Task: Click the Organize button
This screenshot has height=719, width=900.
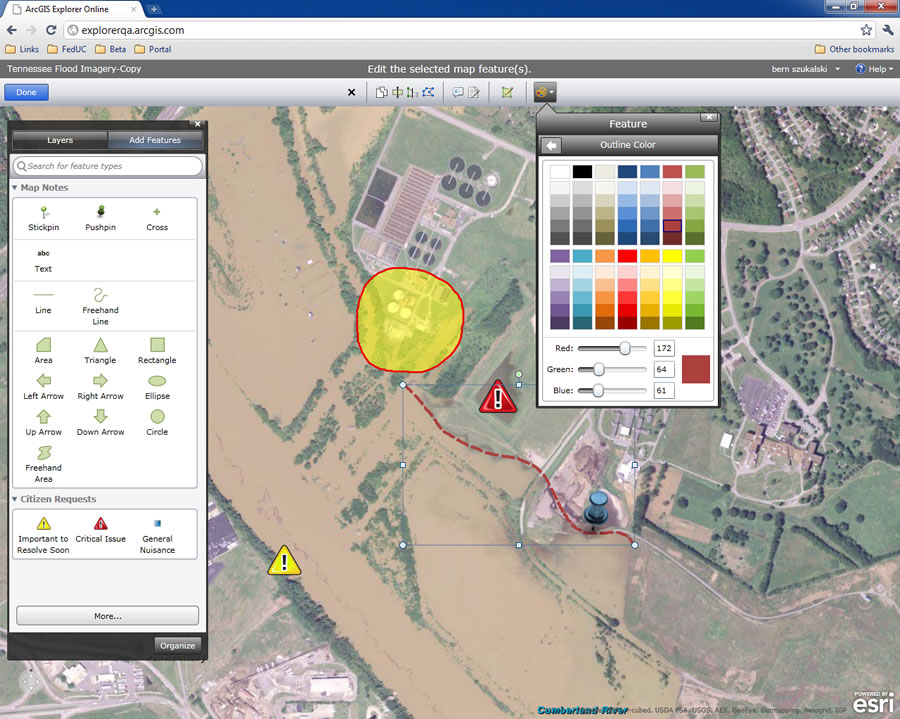Action: point(177,646)
